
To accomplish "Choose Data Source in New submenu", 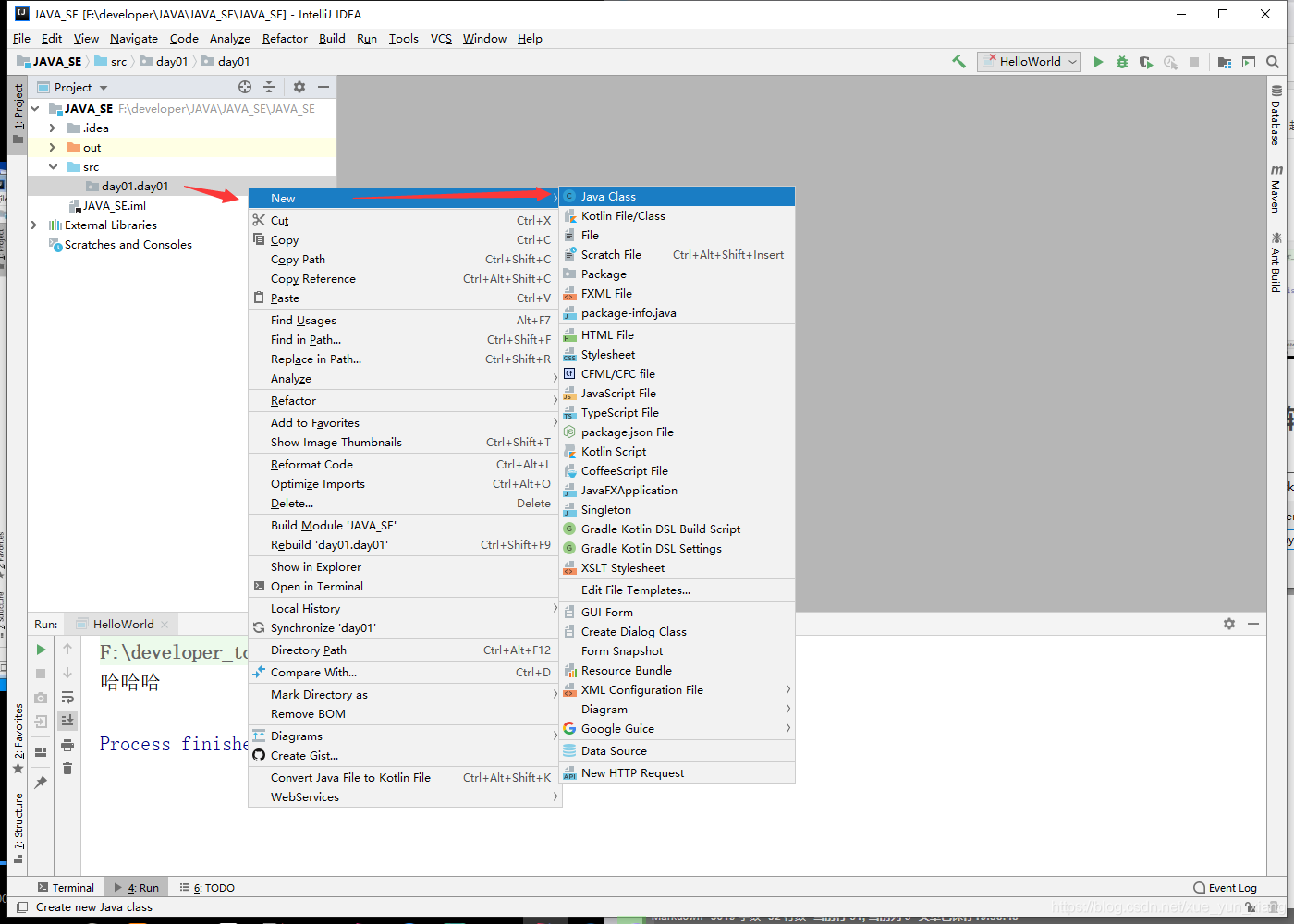I will coord(677,751).
